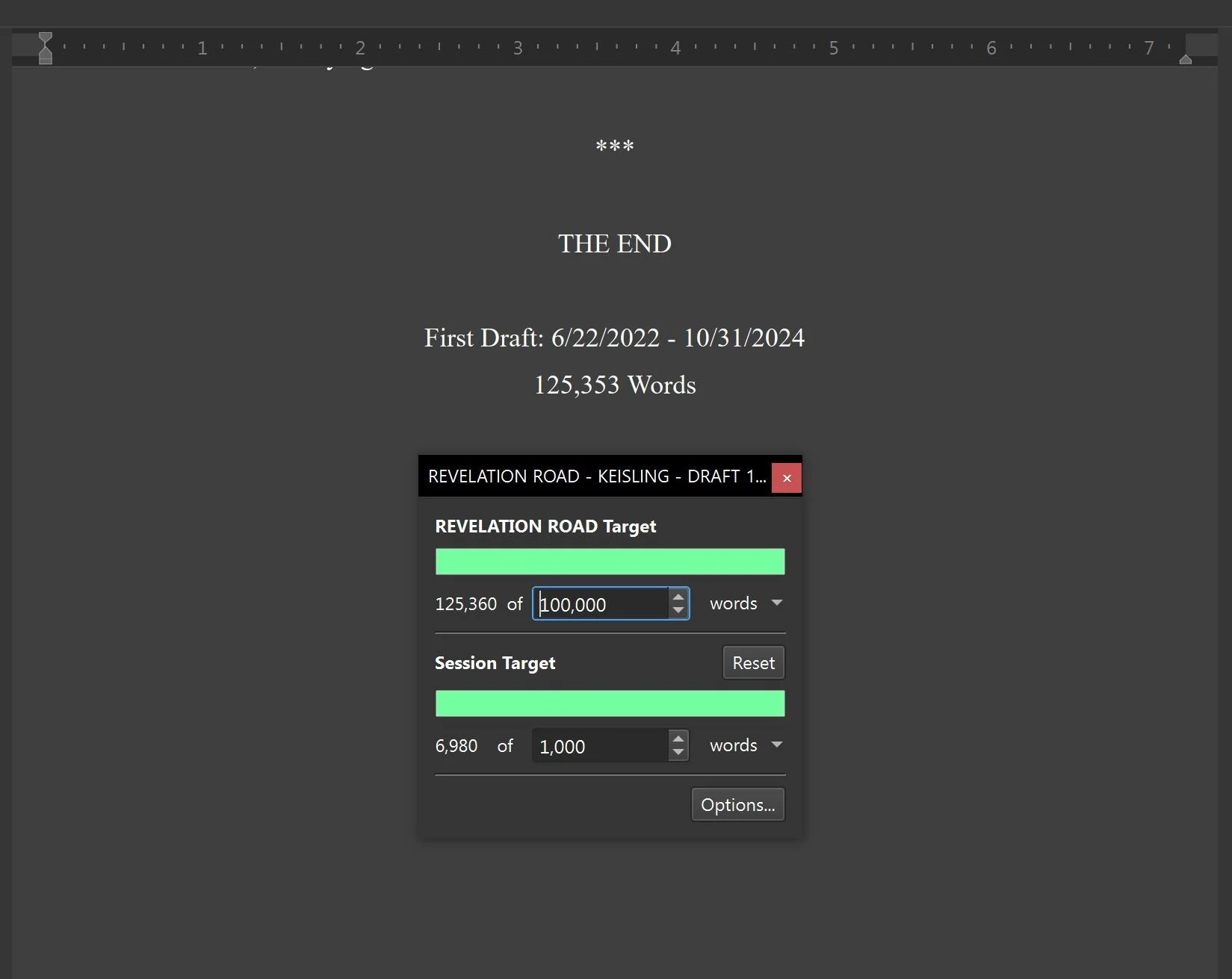
Task: Click the REVELATION ROAD Target progress bar
Action: click(x=610, y=562)
